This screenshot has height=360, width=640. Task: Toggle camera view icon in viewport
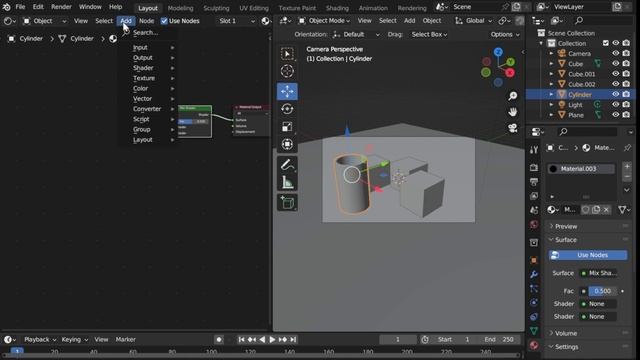513,128
